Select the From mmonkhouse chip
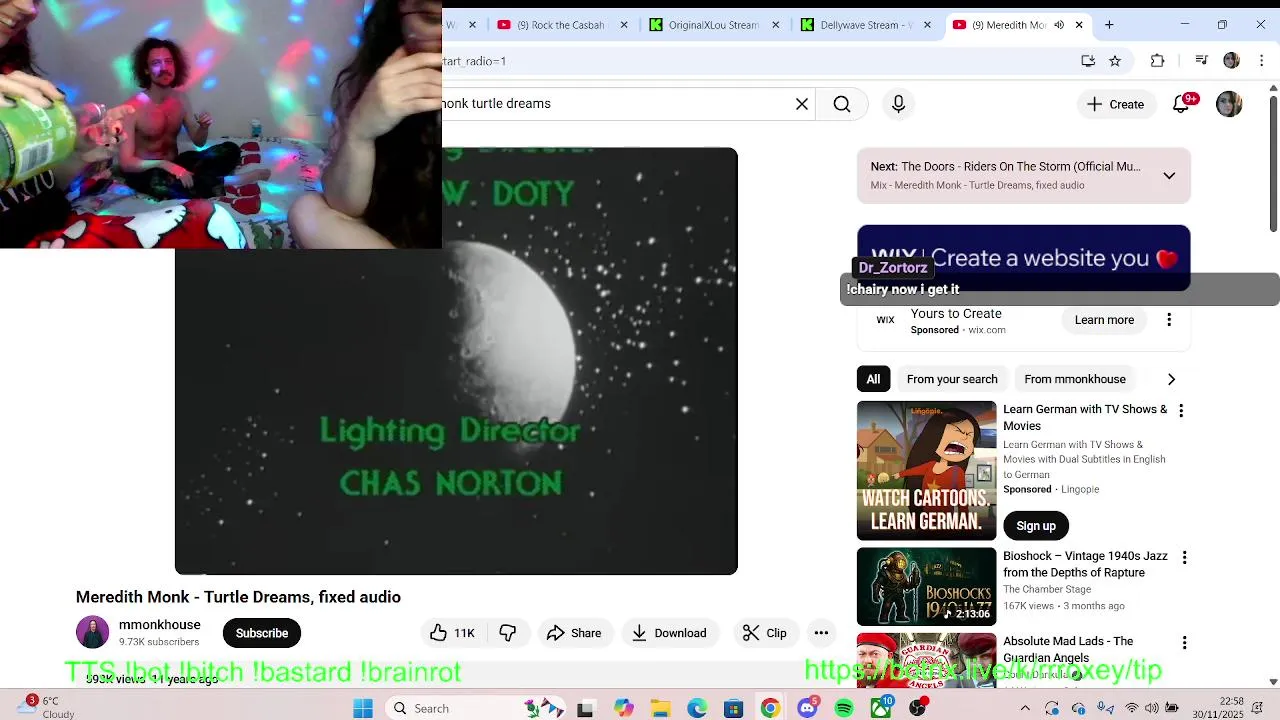The height and width of the screenshot is (720, 1280). [x=1075, y=379]
